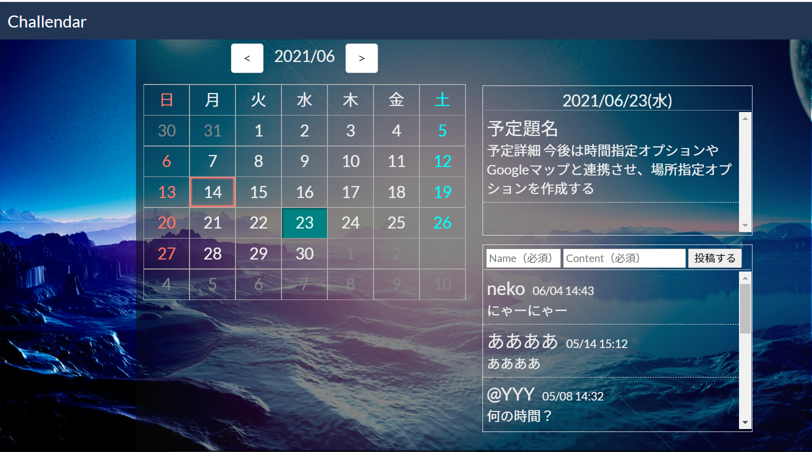This screenshot has height=452, width=812.
Task: Click the 金 Friday column header
Action: 397,100
